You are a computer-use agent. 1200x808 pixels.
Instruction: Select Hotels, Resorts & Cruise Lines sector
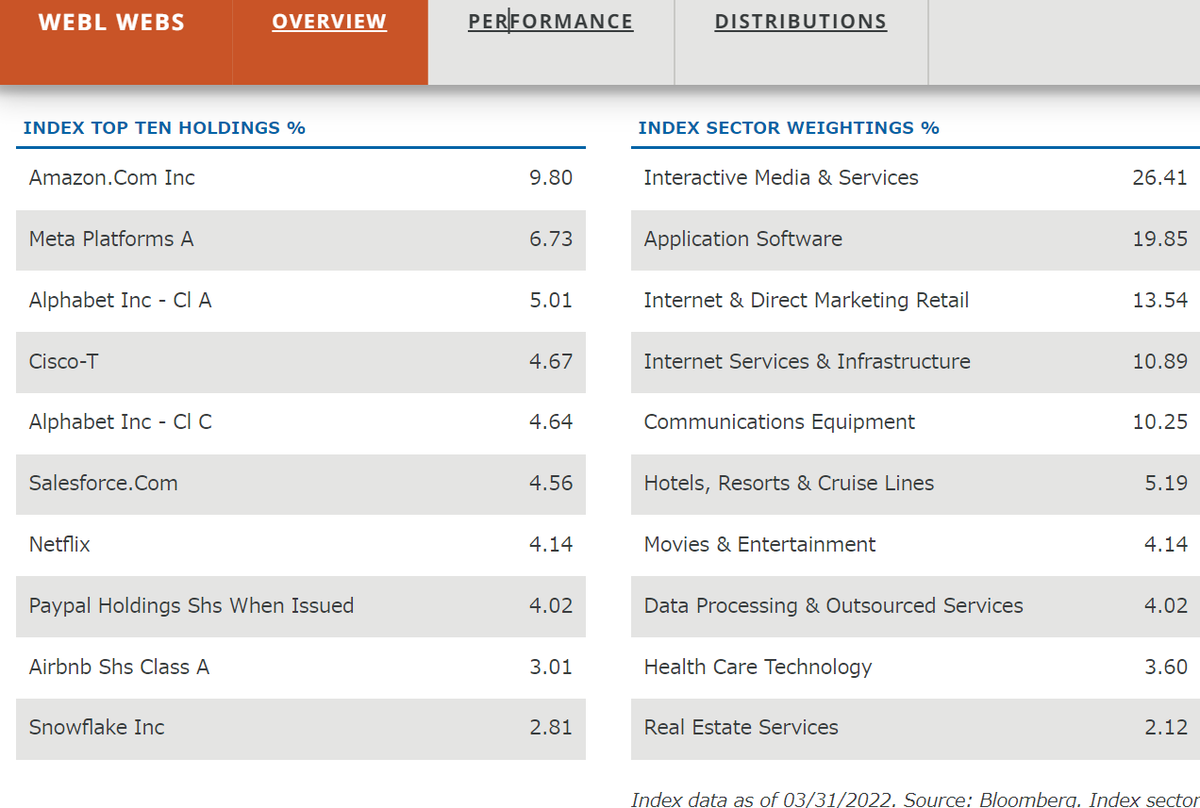pos(789,483)
